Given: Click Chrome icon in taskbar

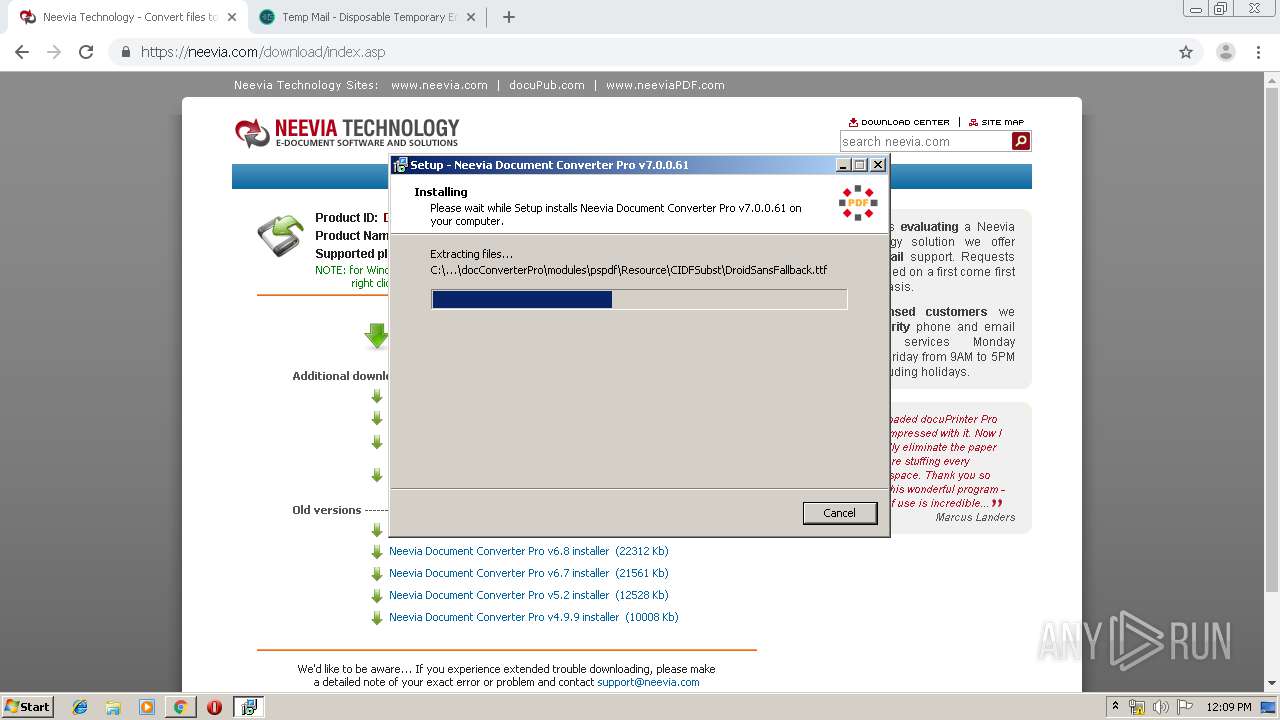Looking at the screenshot, I should coord(180,707).
